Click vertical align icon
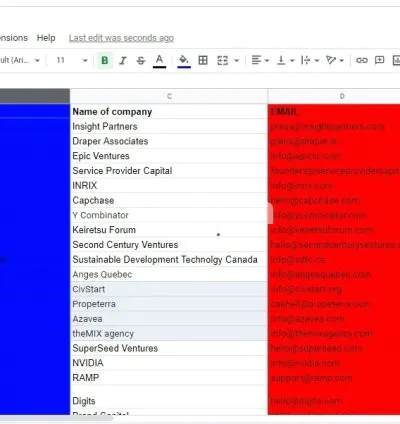Screen dimensions: 400x424 pyautogui.click(x=281, y=60)
